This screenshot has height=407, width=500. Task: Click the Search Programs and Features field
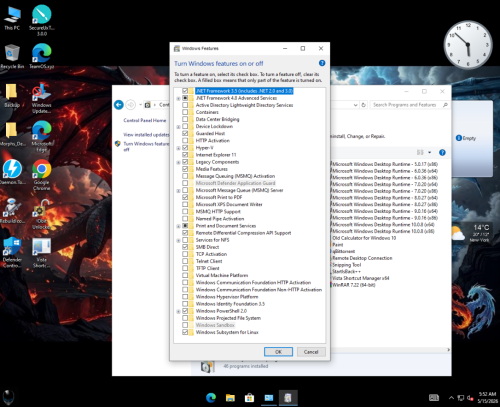point(409,105)
